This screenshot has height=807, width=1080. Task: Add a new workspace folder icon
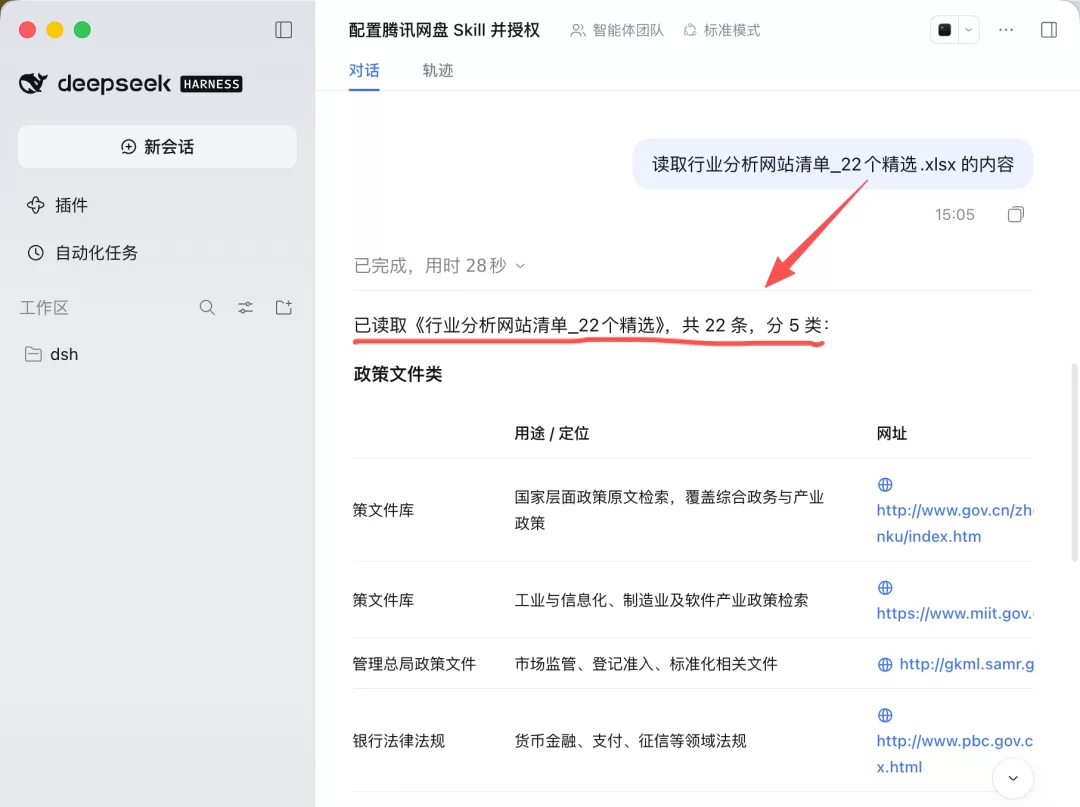(x=284, y=307)
